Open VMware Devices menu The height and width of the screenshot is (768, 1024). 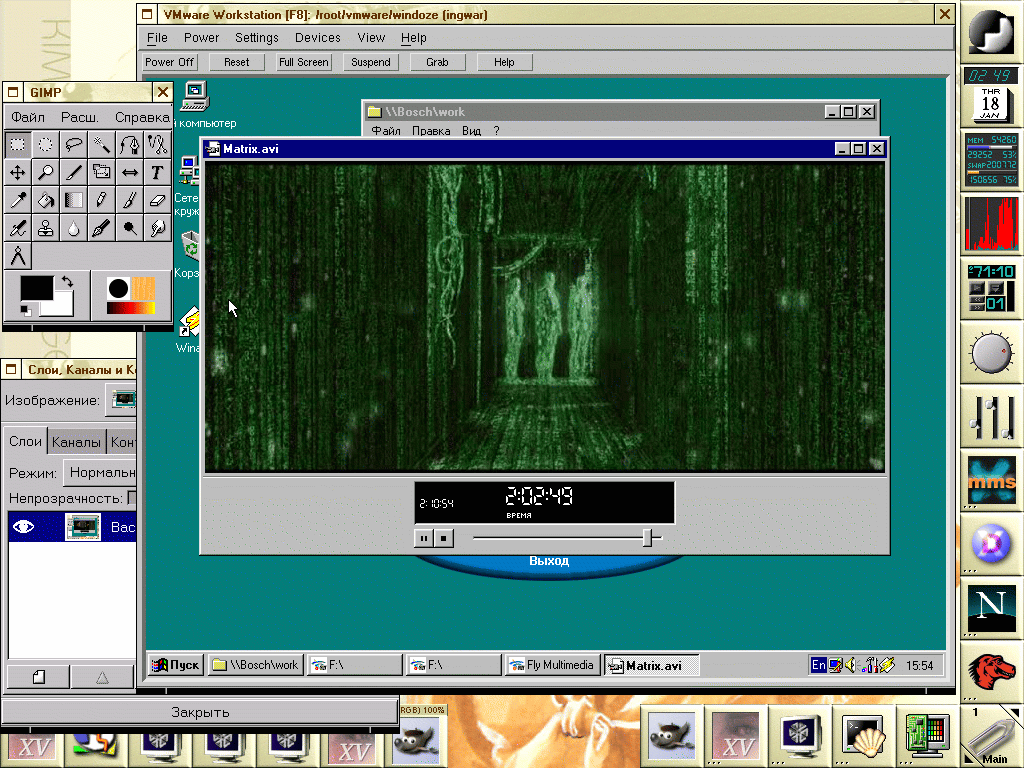coord(317,38)
